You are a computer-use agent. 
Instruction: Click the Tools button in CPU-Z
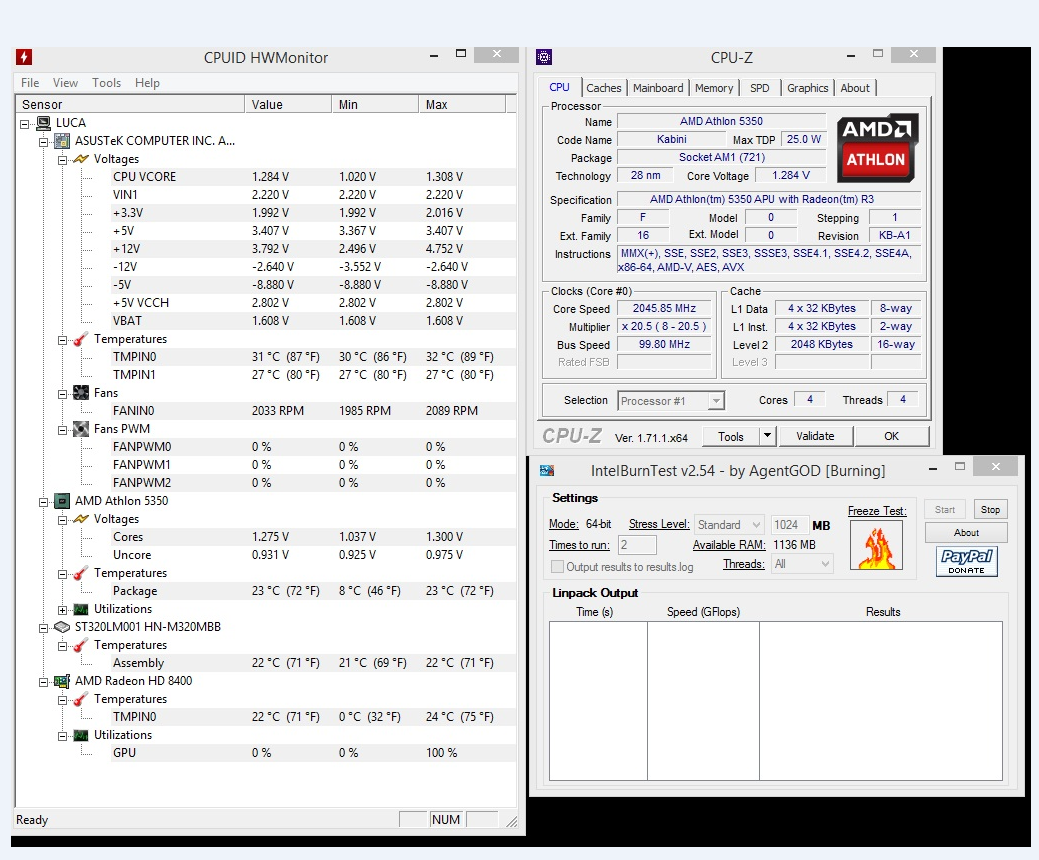[x=730, y=437]
